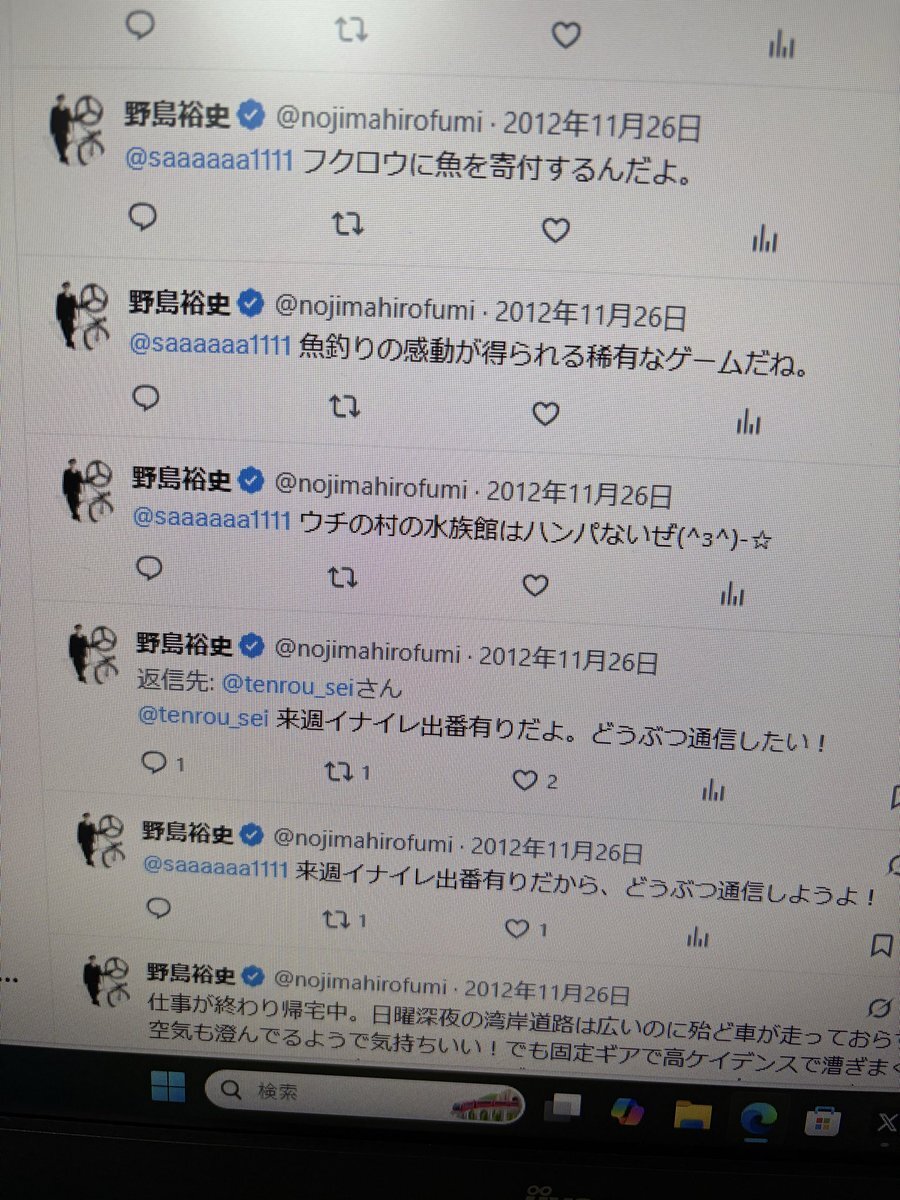This screenshot has width=900, height=1200.
Task: Retweet the フクロウに魚を寄付 tweet
Action: 347,225
